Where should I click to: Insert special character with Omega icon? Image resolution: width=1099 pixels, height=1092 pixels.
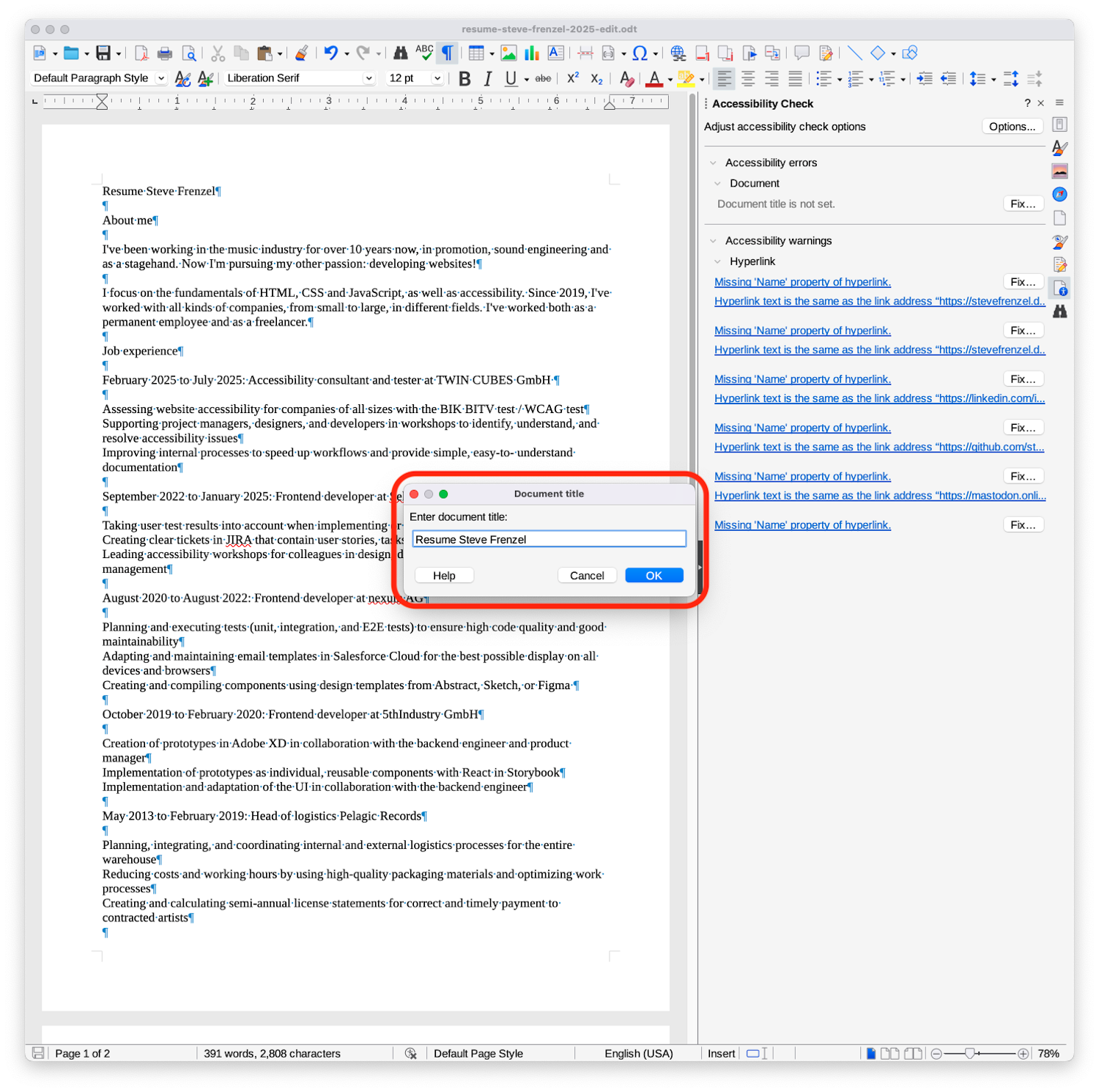coord(640,53)
